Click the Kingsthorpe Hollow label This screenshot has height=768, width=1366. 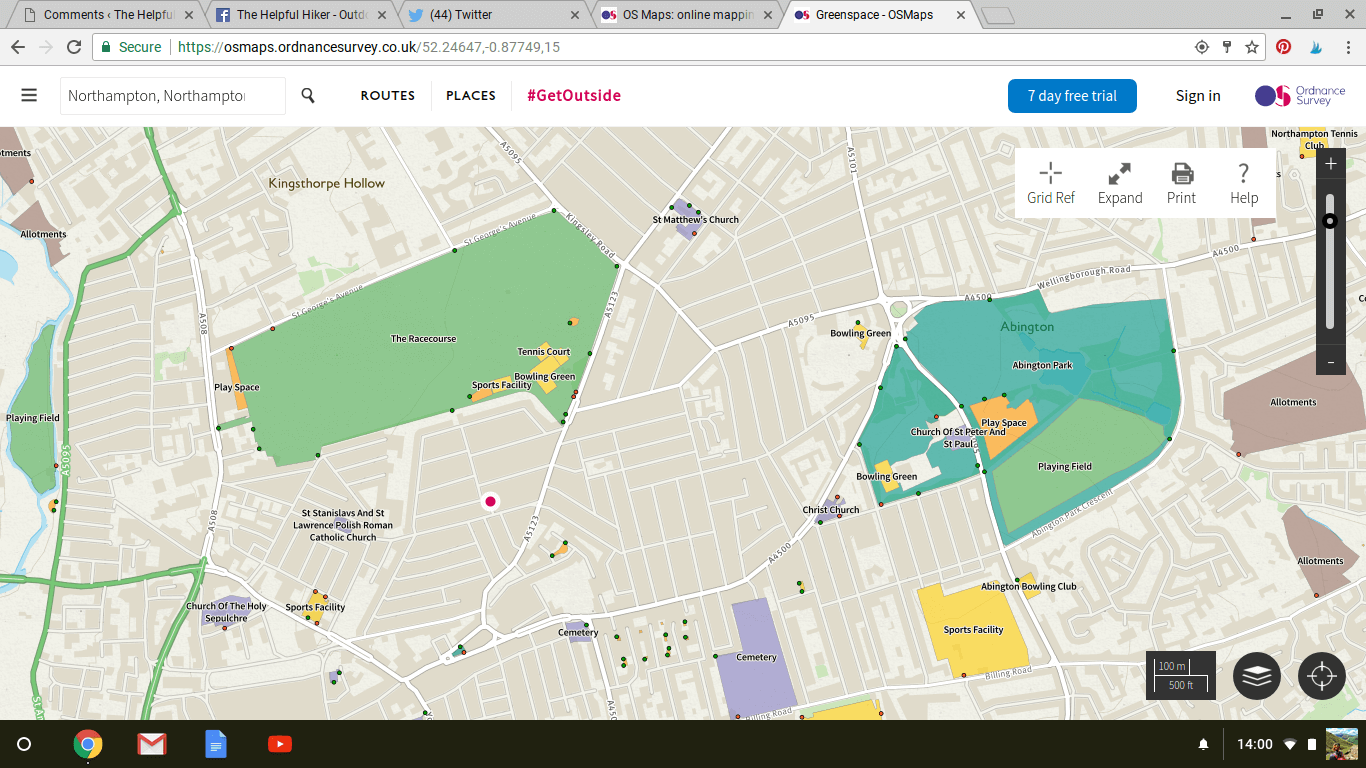(x=326, y=183)
